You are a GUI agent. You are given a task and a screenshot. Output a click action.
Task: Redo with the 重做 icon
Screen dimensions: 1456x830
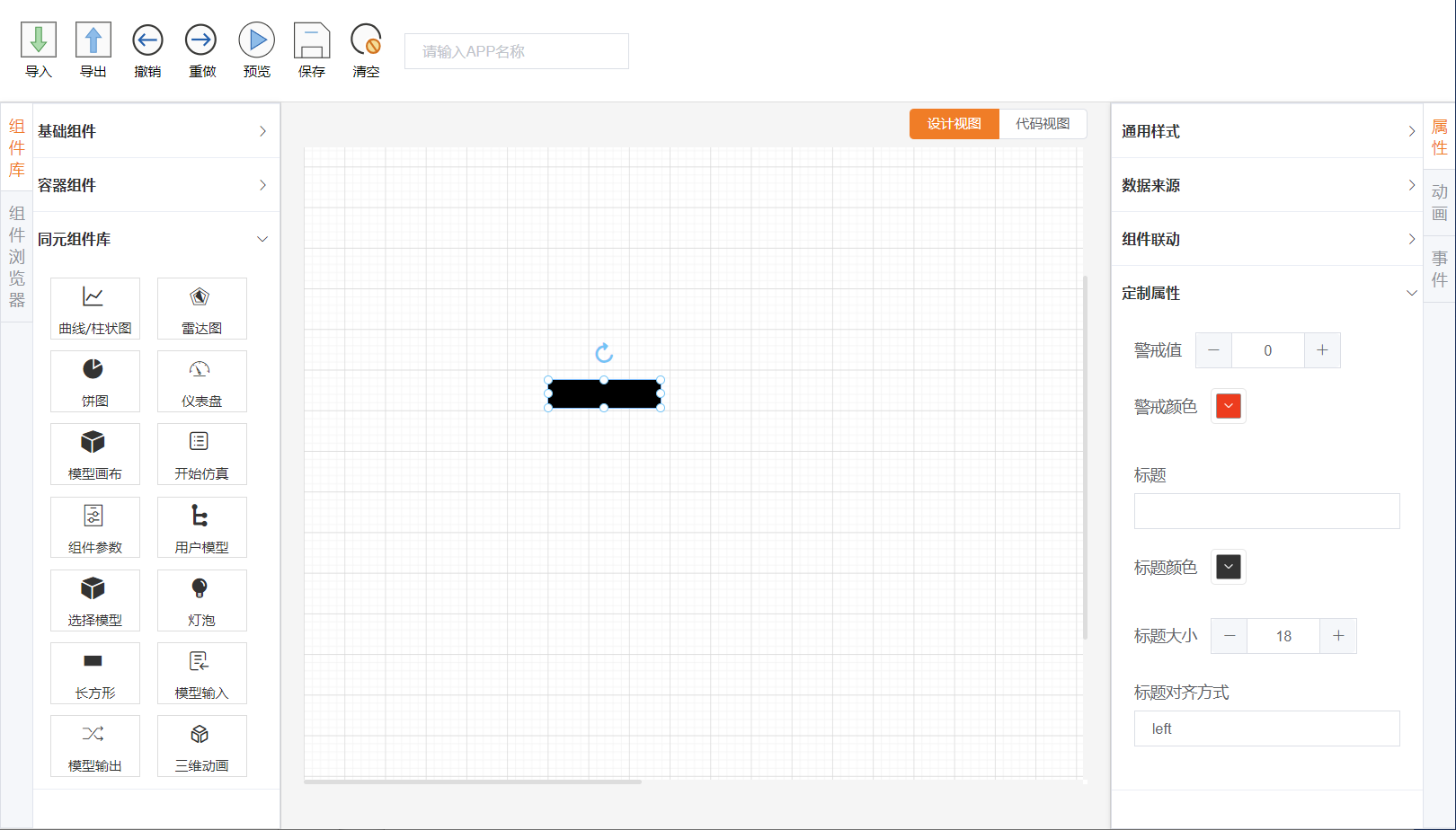(x=201, y=40)
